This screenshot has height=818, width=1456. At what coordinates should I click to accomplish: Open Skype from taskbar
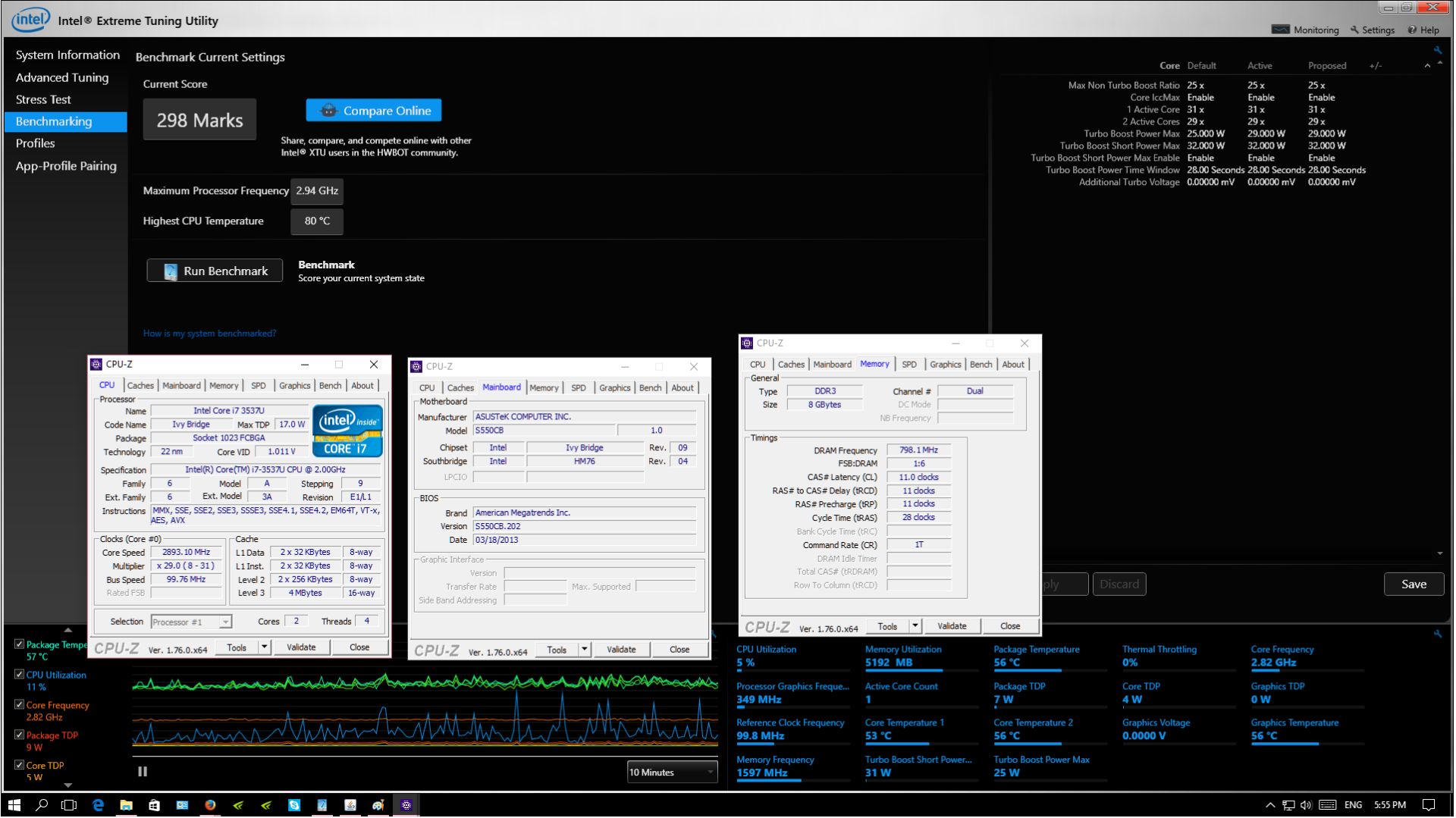(294, 804)
